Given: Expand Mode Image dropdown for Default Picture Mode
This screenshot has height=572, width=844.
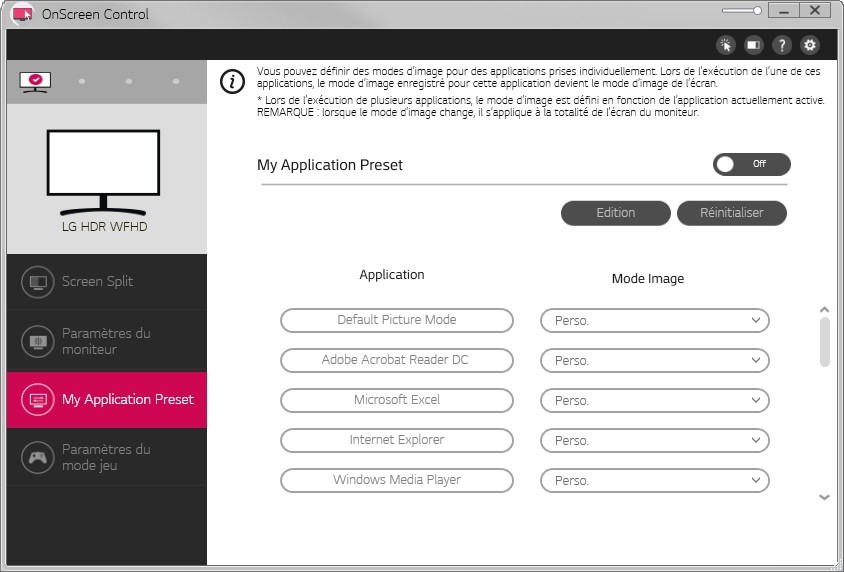Looking at the screenshot, I should coord(655,321).
